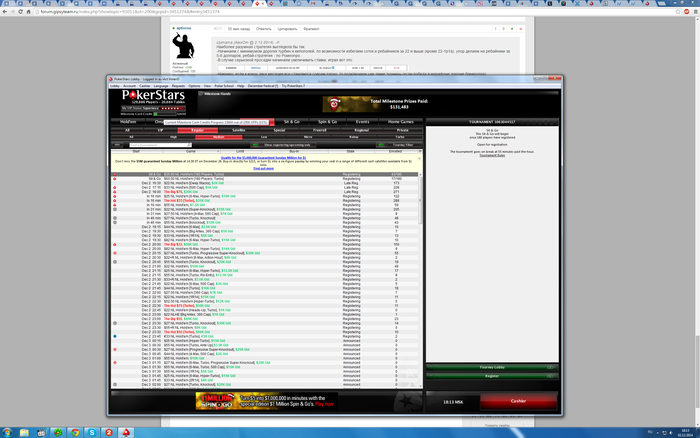
Task: Sort tournaments by the Game column
Action: click(x=191, y=151)
